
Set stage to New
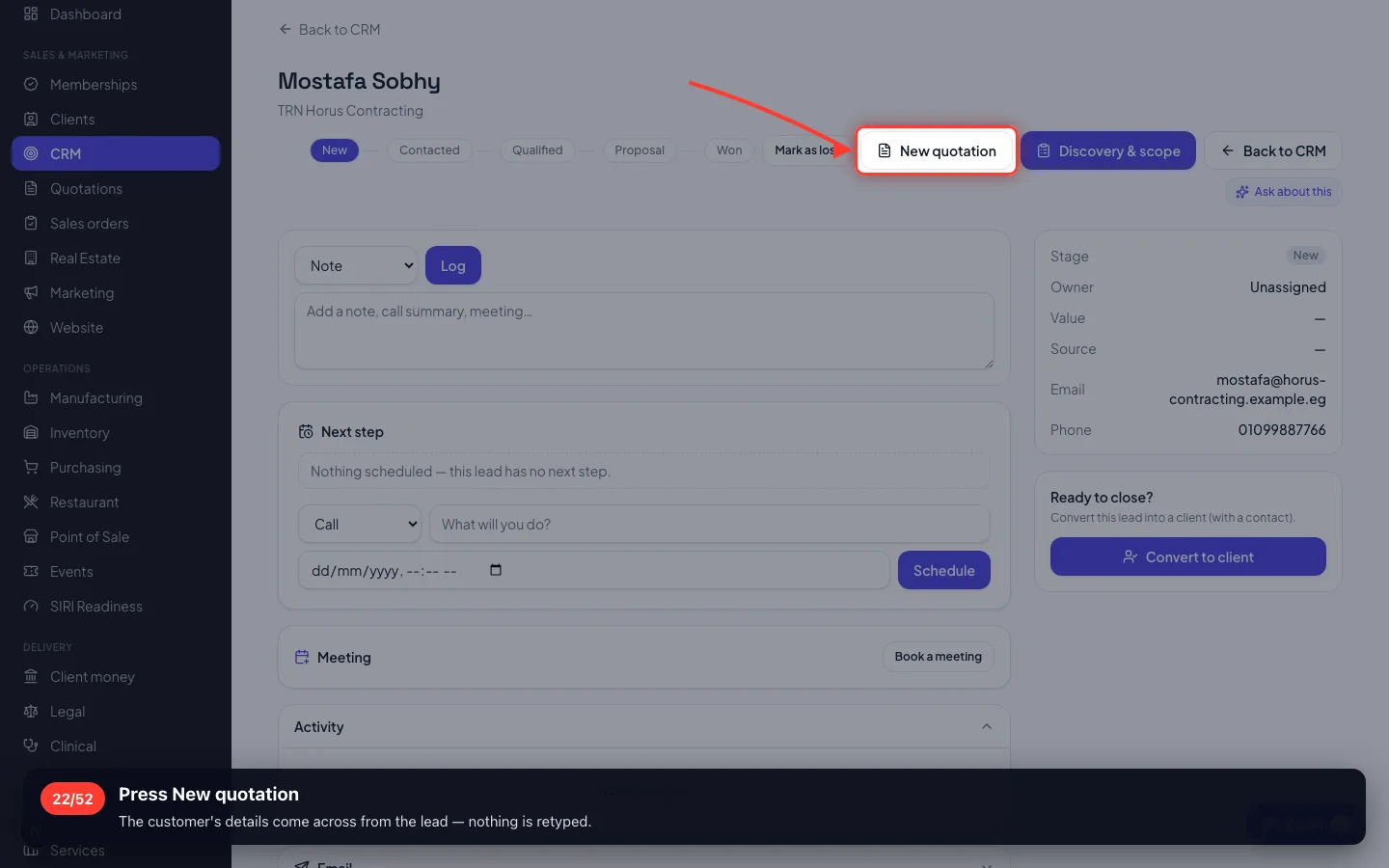335,150
